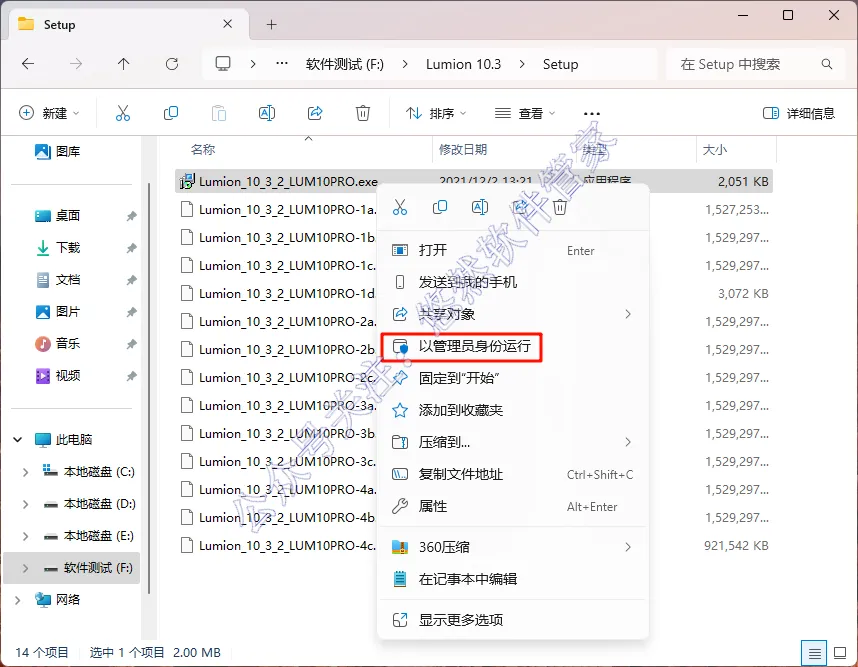
Task: Click Setup in the breadcrumb
Action: (x=560, y=64)
